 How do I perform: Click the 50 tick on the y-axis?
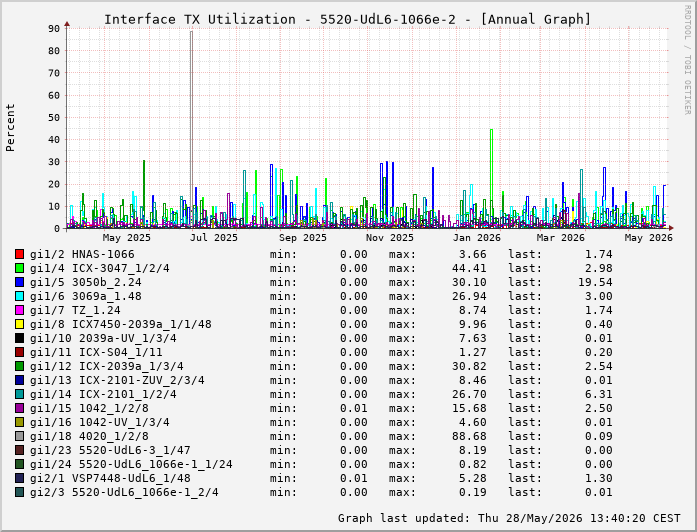pos(54,117)
